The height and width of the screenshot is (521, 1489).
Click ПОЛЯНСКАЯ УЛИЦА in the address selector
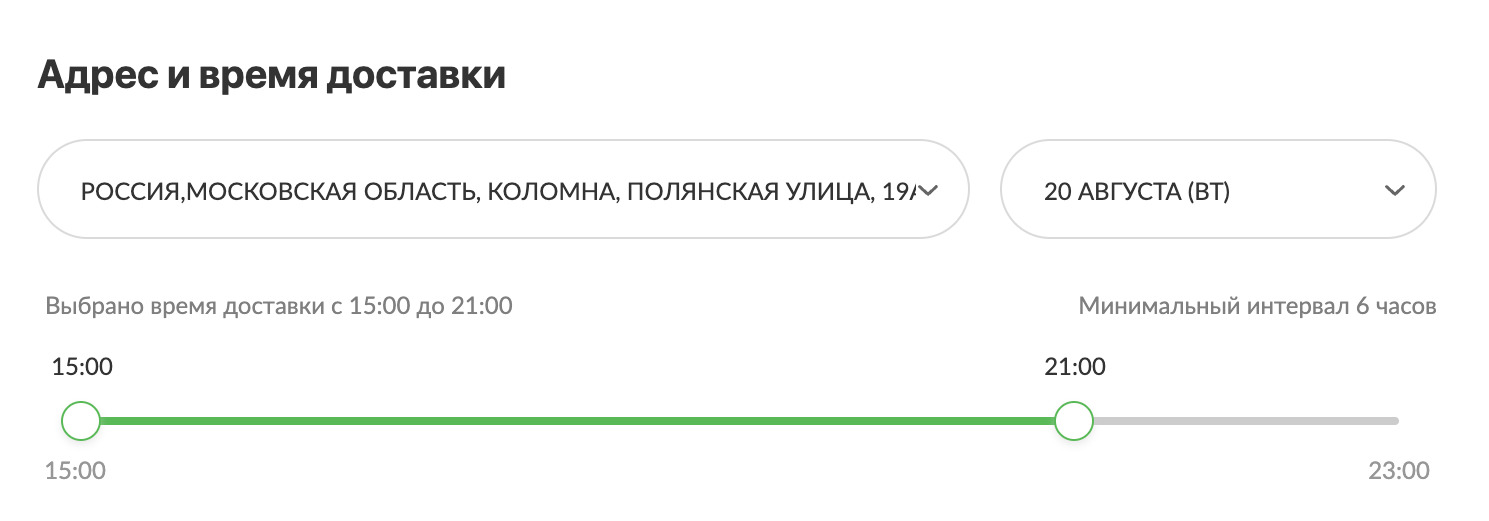point(740,191)
